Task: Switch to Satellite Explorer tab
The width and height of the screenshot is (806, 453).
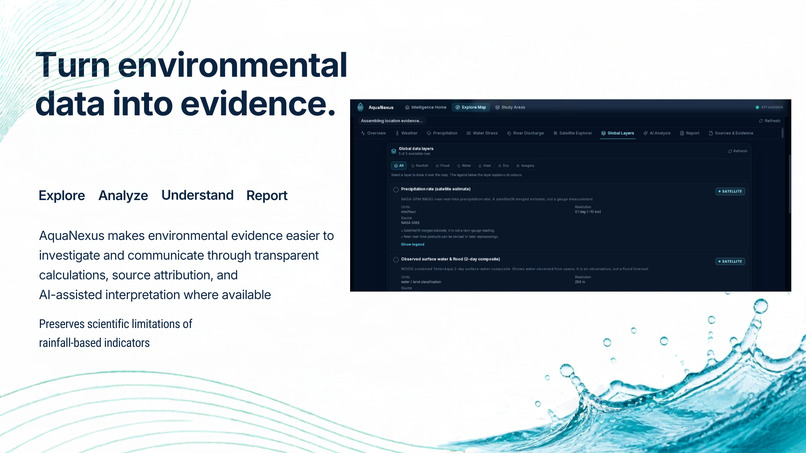Action: point(573,133)
